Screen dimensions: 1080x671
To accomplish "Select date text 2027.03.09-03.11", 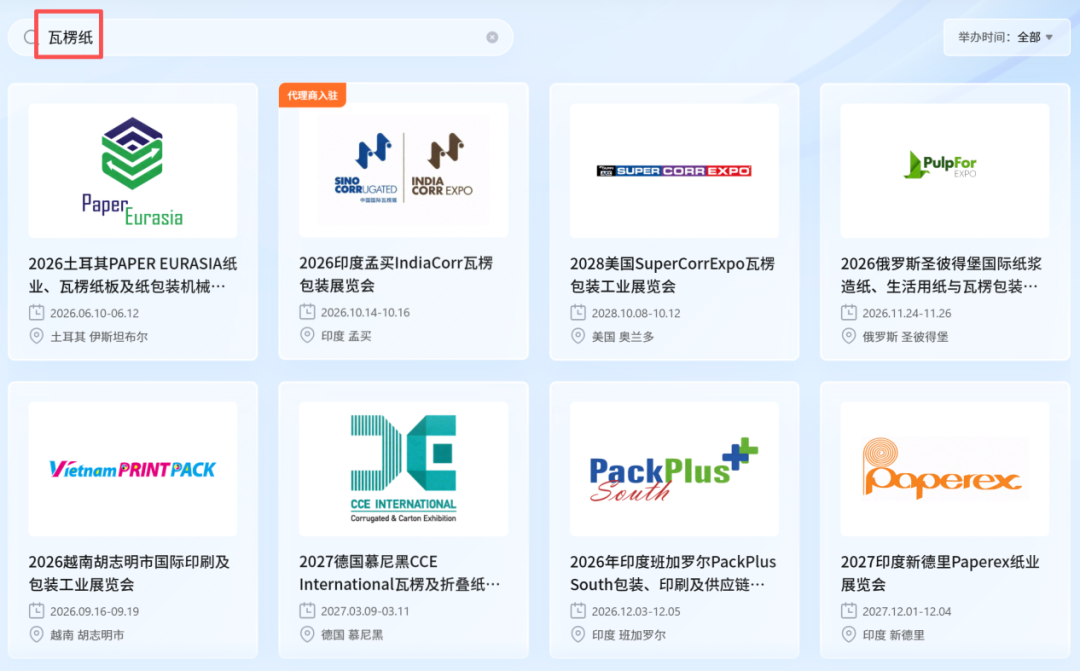I will (x=365, y=612).
